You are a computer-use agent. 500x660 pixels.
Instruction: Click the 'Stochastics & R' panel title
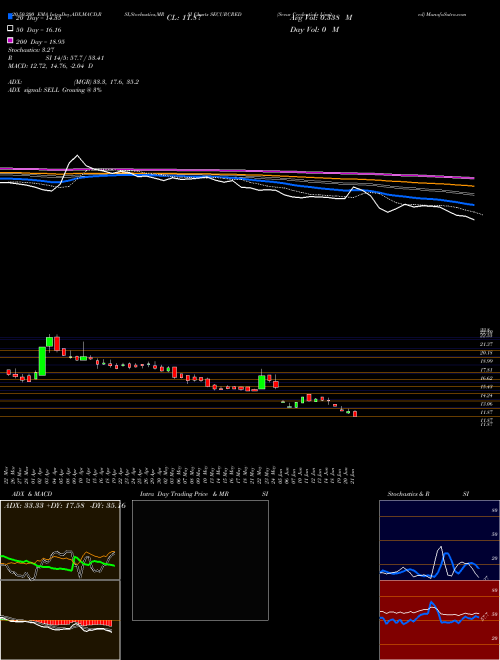pos(408,494)
